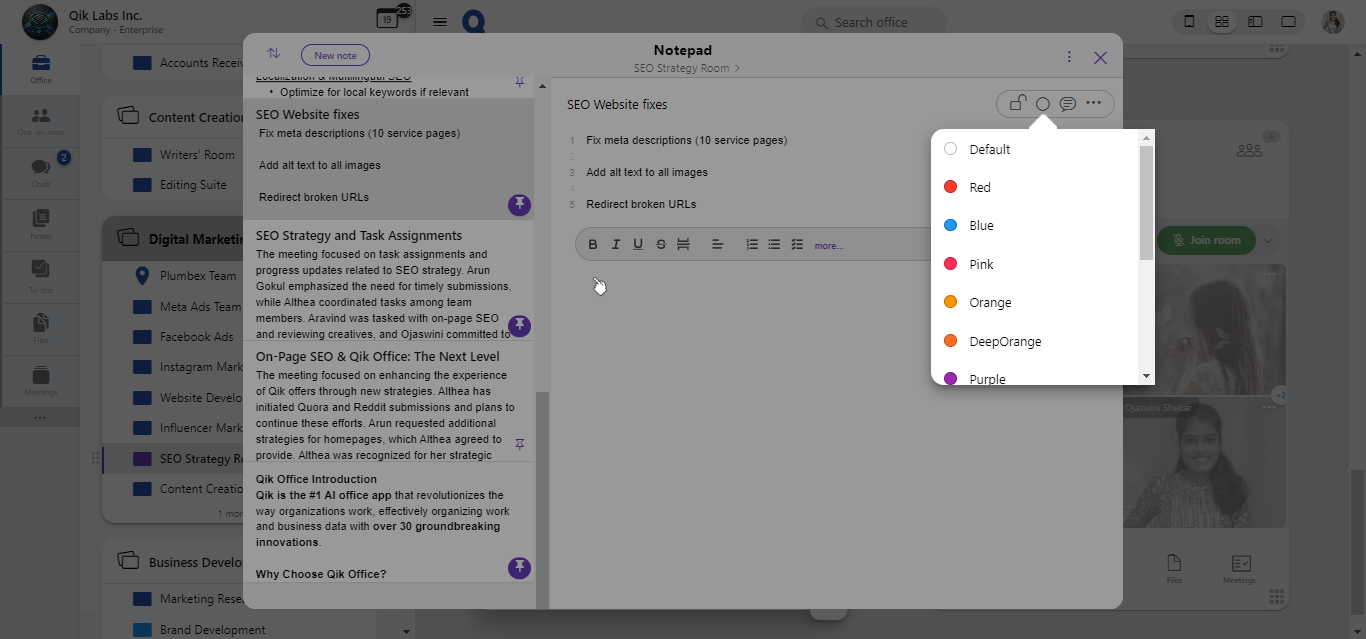This screenshot has height=639, width=1366.
Task: Pin the On-Page SEO & Qik Office note
Action: pyautogui.click(x=519, y=444)
